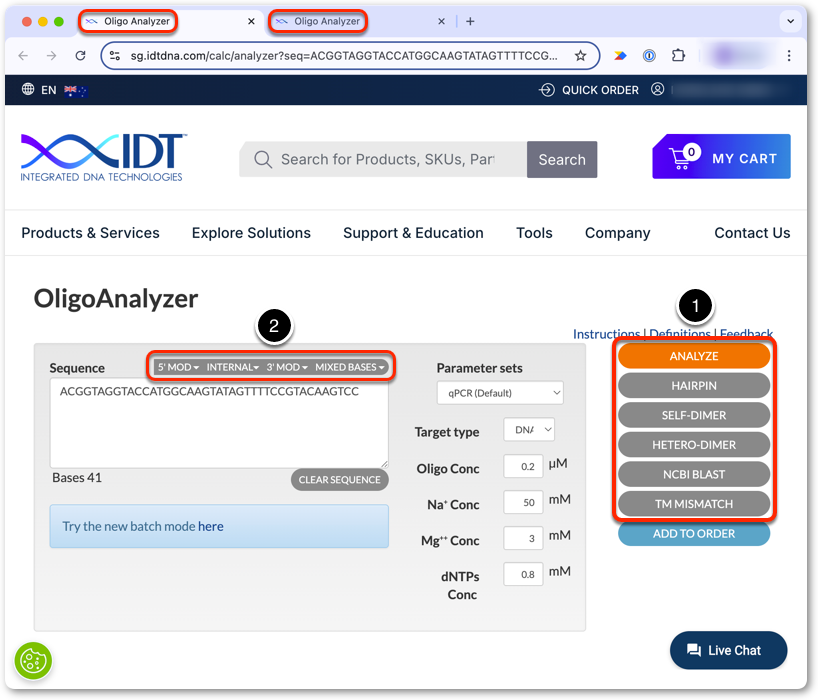Click the colorful arrow extension icon
This screenshot has width=818, height=700.
620,55
